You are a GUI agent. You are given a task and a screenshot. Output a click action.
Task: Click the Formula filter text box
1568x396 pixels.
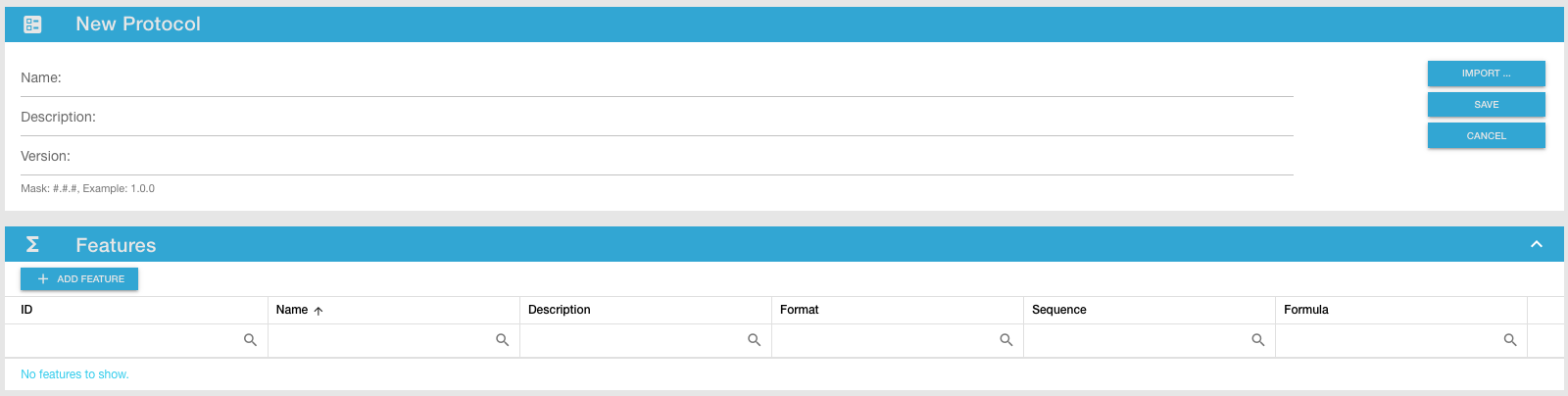tap(1387, 340)
